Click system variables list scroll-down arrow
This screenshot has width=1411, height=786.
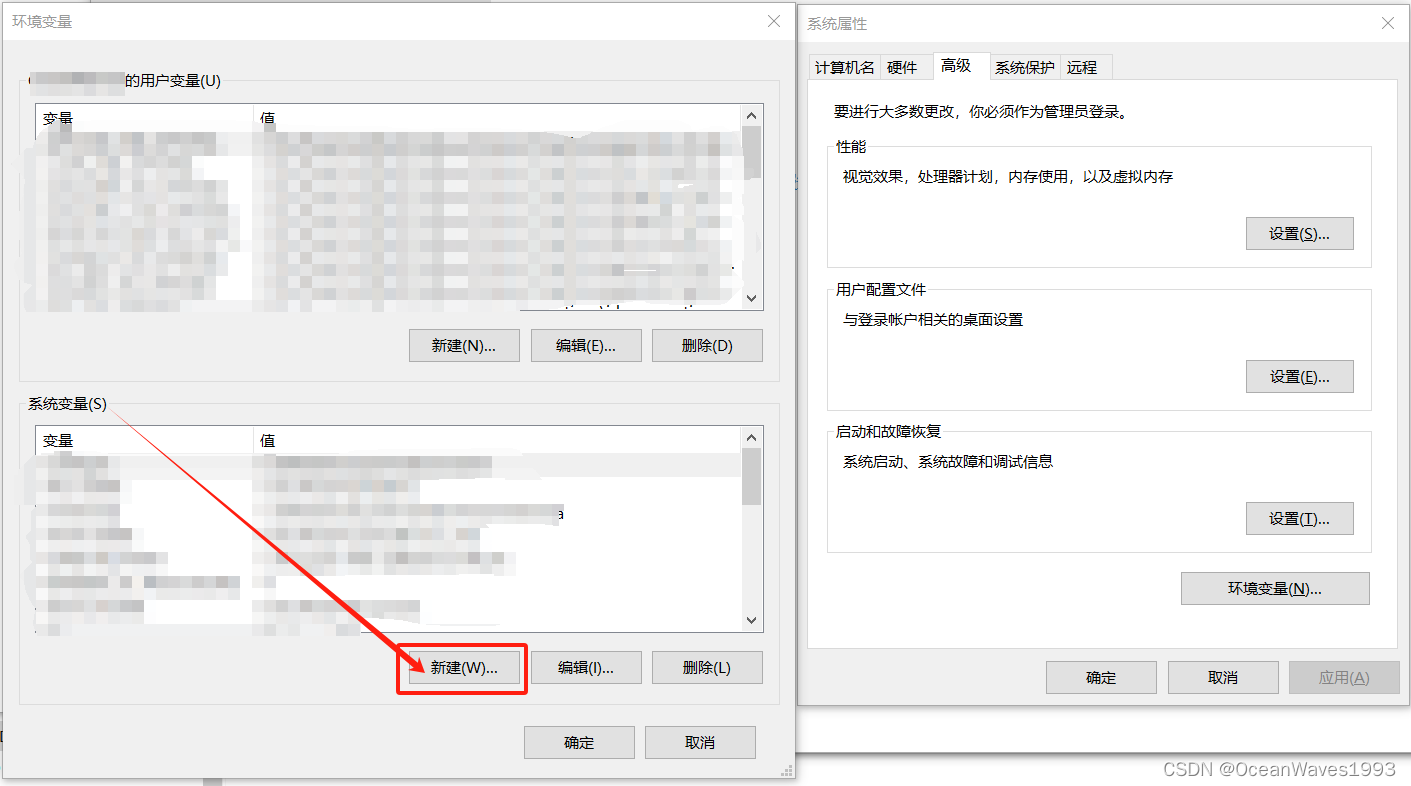pyautogui.click(x=752, y=621)
